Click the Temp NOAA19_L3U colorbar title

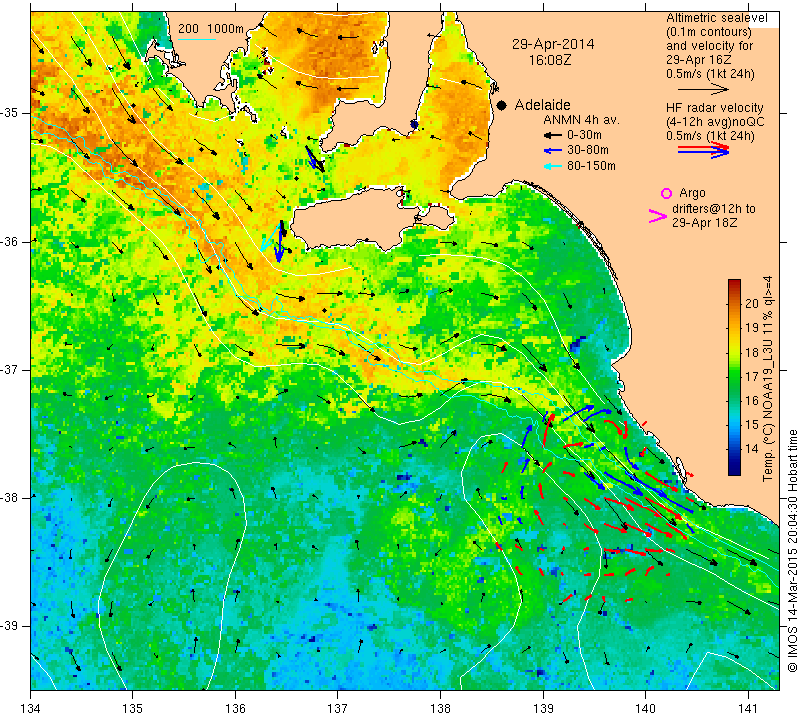tap(768, 378)
